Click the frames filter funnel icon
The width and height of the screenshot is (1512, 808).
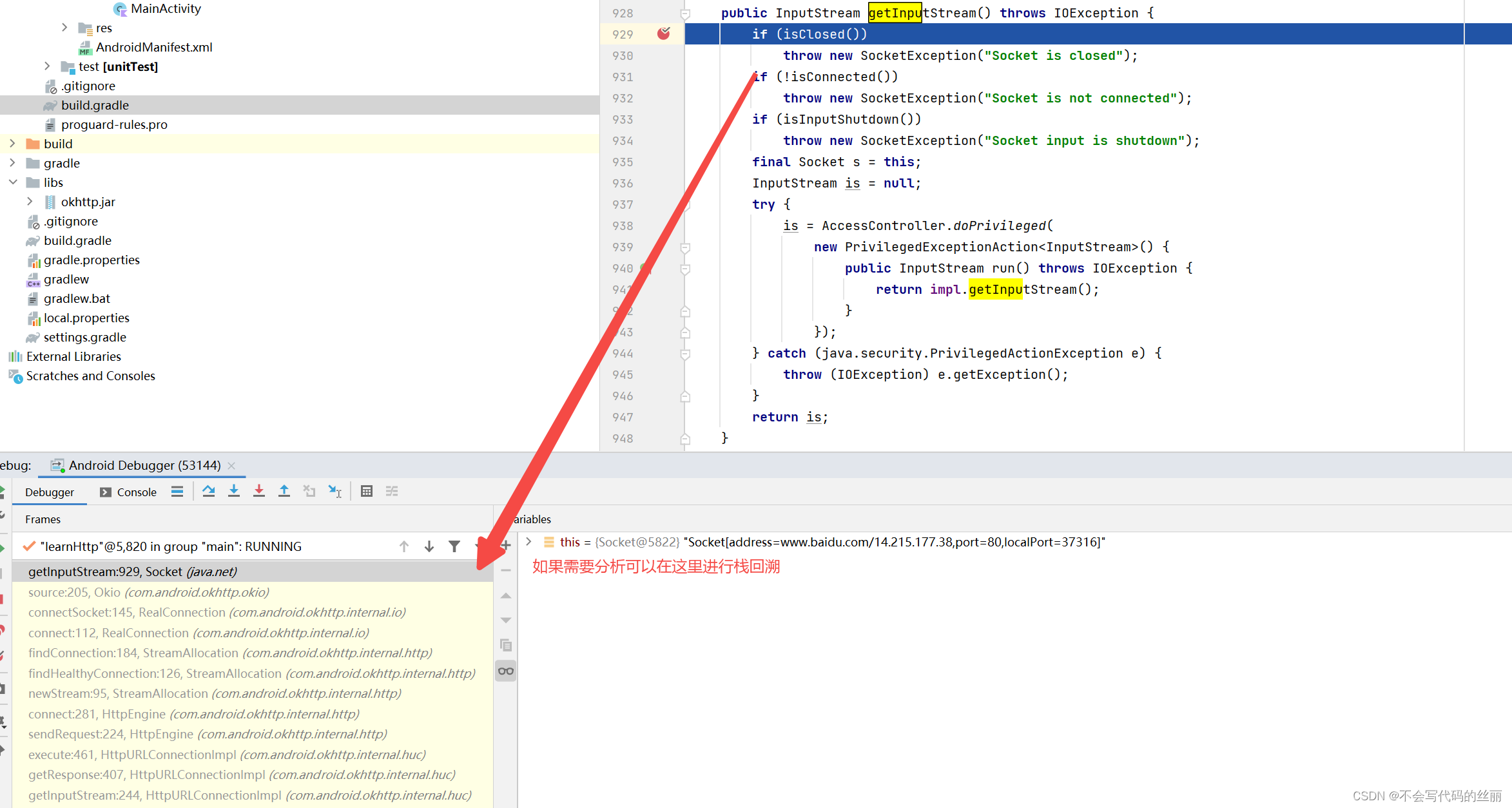point(454,546)
